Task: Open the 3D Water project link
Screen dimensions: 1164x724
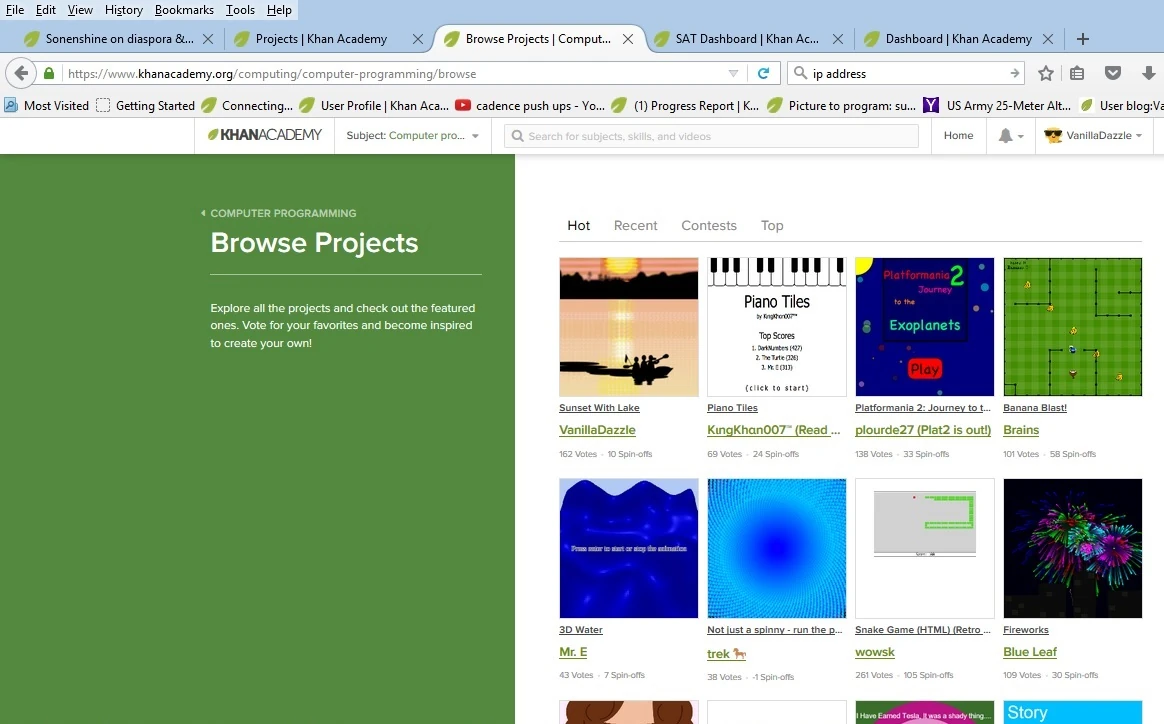Action: [581, 630]
